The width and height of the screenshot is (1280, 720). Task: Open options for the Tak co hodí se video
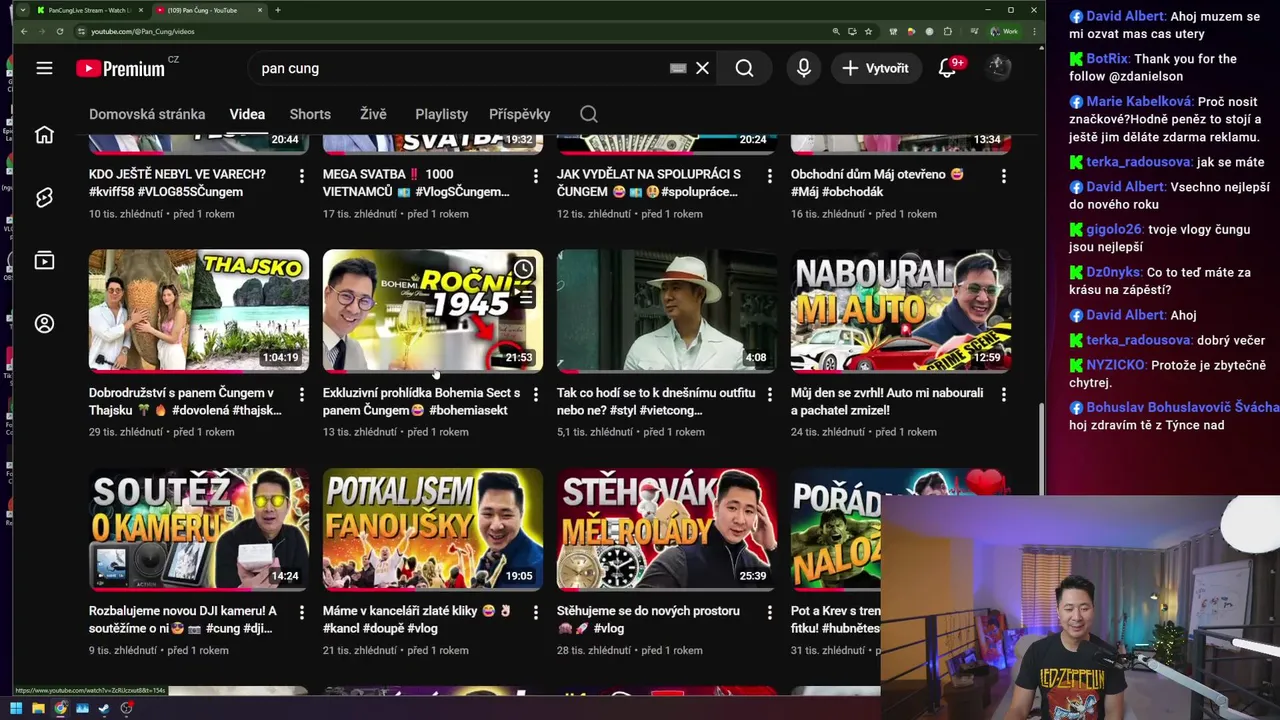(769, 395)
